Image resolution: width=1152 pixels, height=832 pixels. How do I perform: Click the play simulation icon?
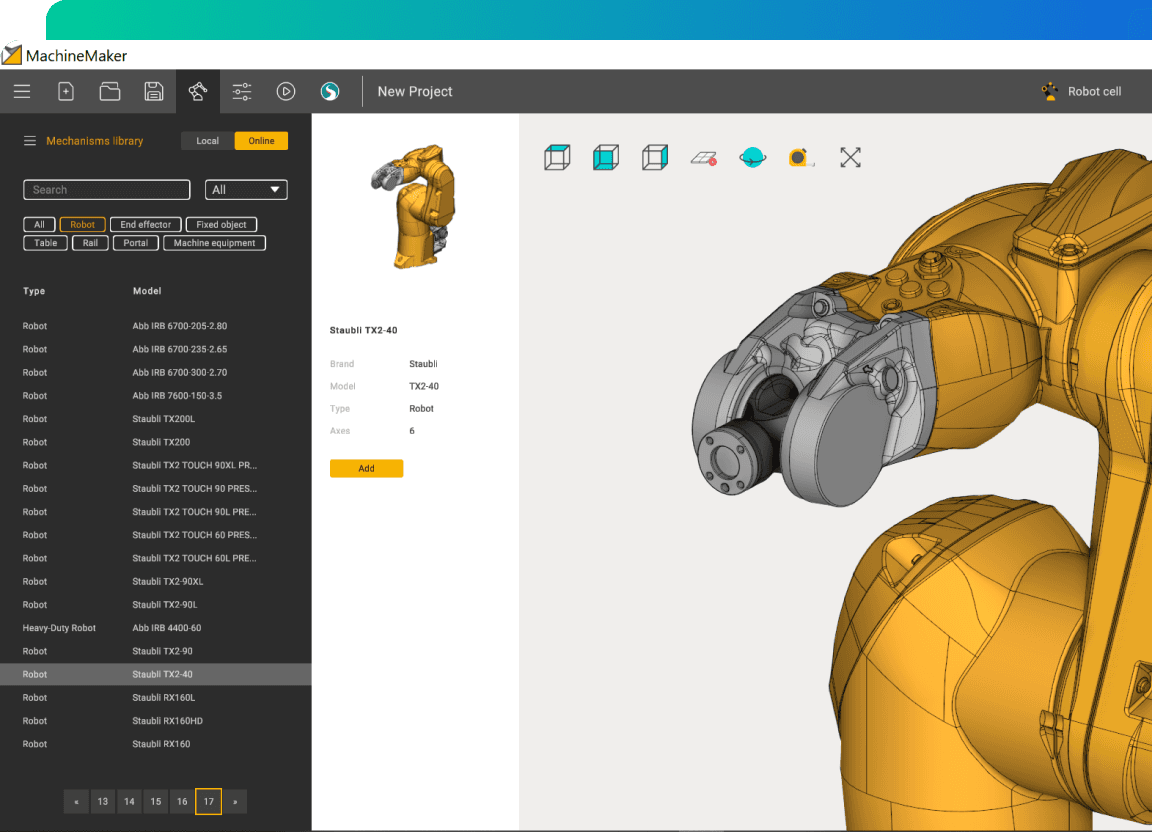pyautogui.click(x=286, y=91)
